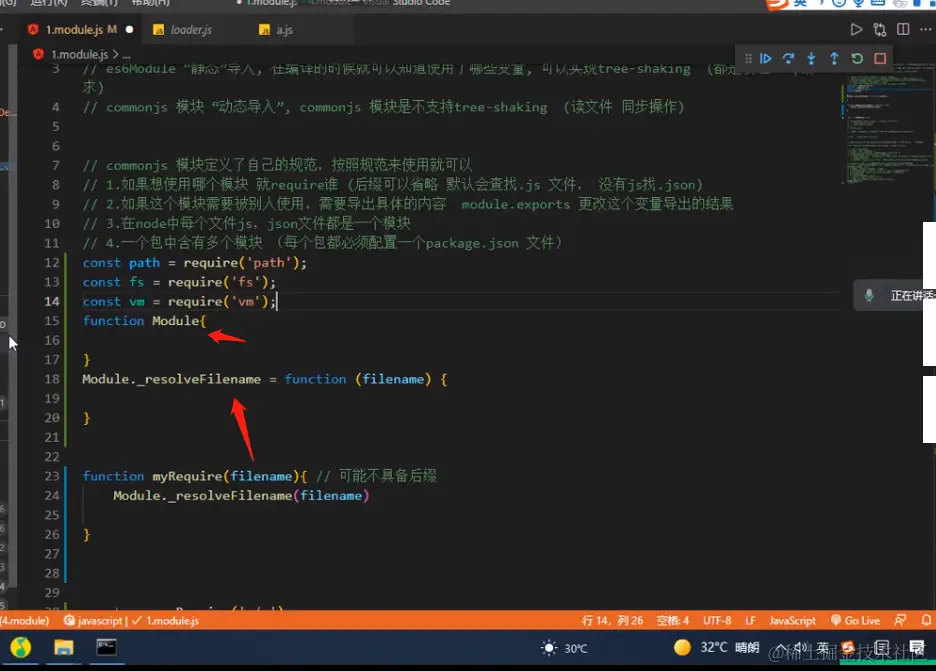Close the unsaved 1.module.js tab dot

click(130, 29)
